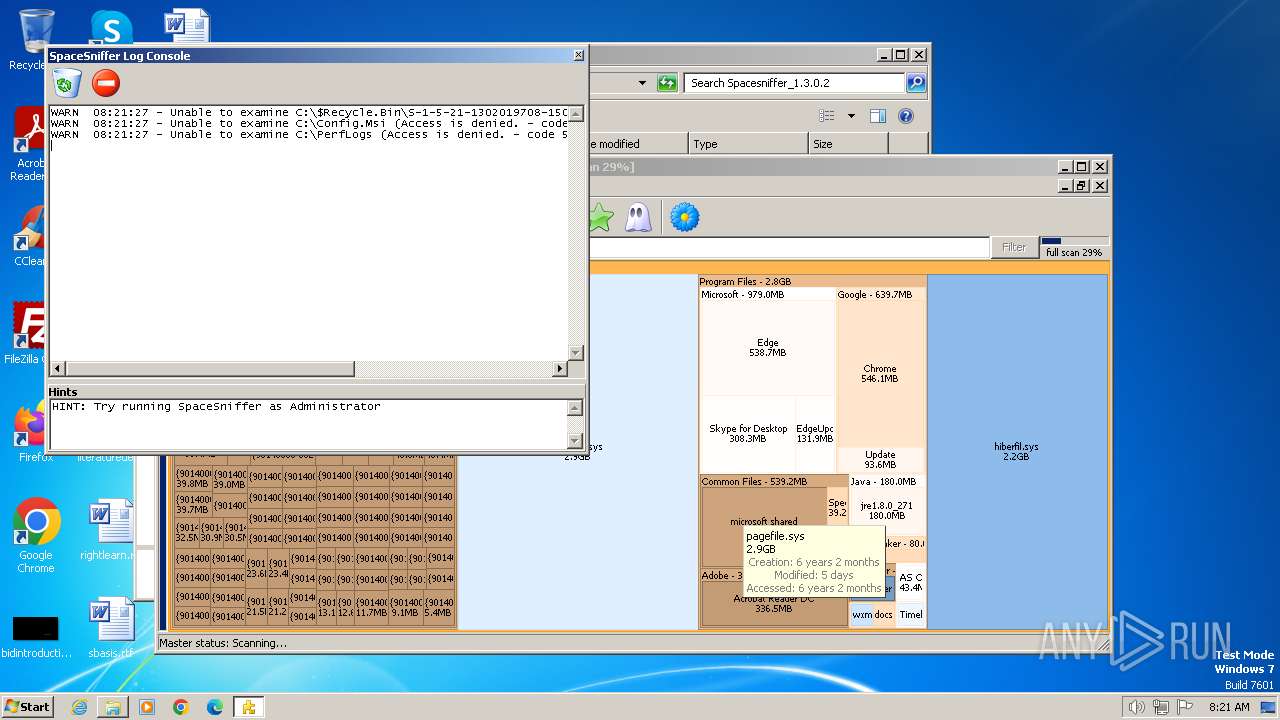Open Explorer help with the question mark icon
This screenshot has width=1280, height=720.
tap(905, 116)
